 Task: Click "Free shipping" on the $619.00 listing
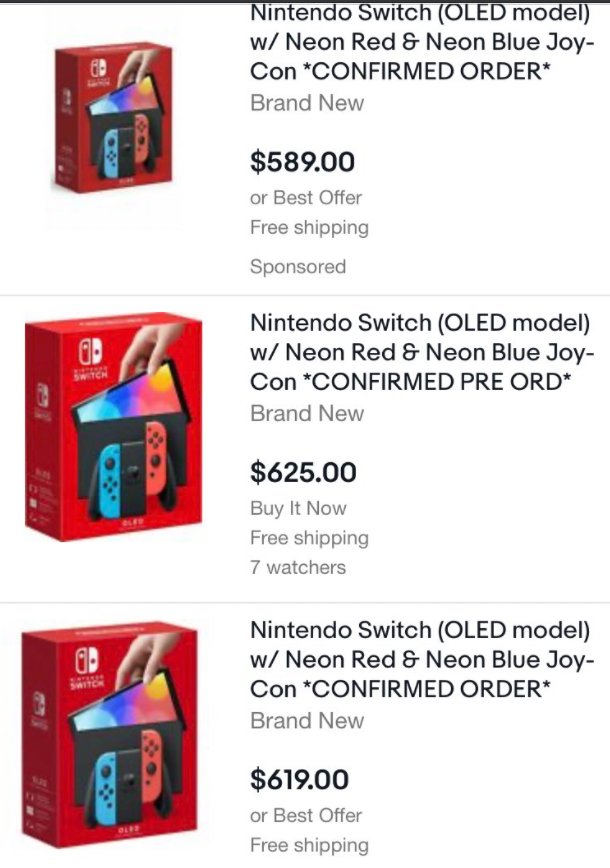pos(309,845)
